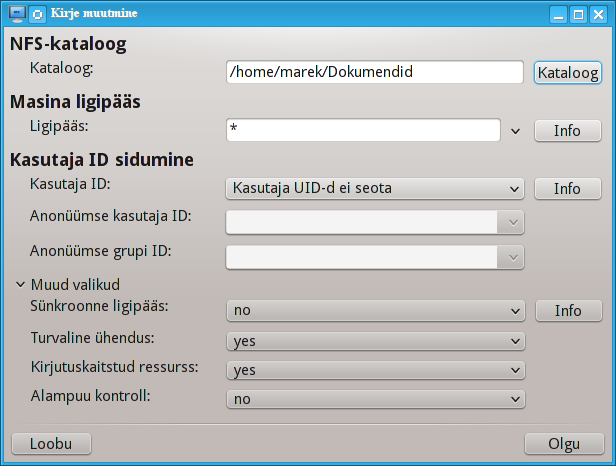Open the Kasutaja ID combo box
Viewport: 616px width, 466px height.
coord(375,189)
